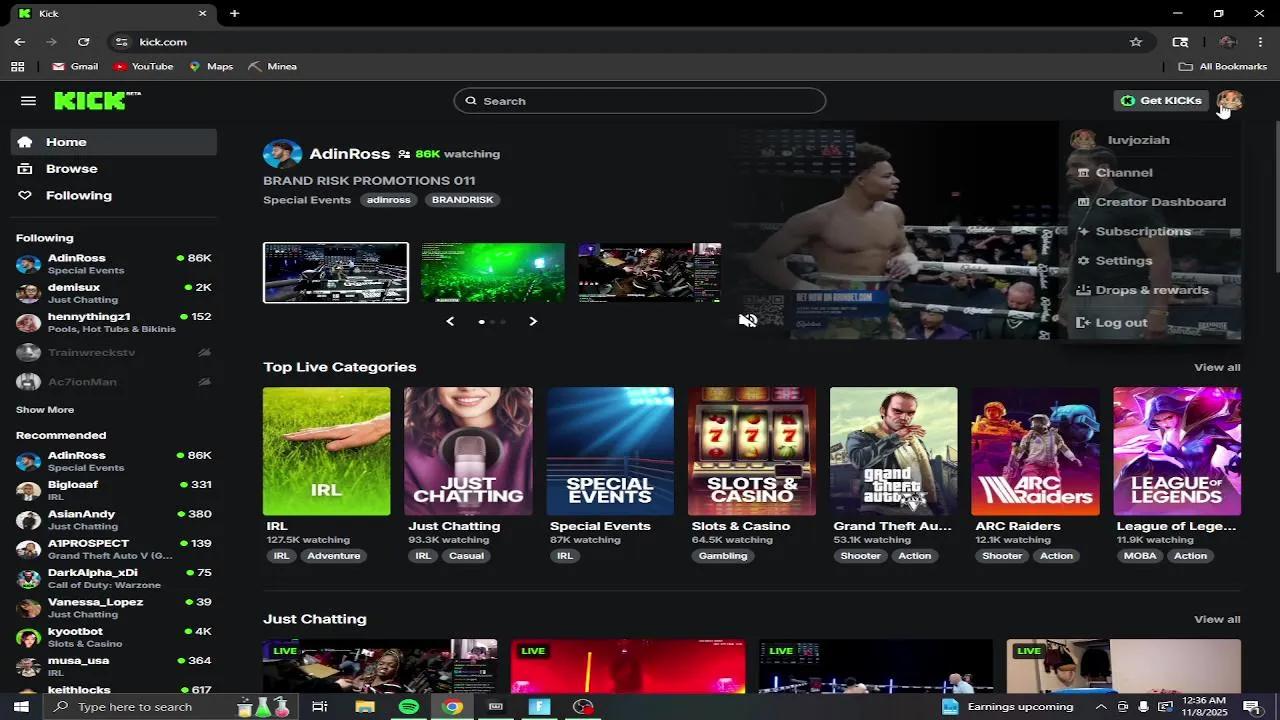Open new browser tab
The height and width of the screenshot is (720, 1280).
pos(234,13)
